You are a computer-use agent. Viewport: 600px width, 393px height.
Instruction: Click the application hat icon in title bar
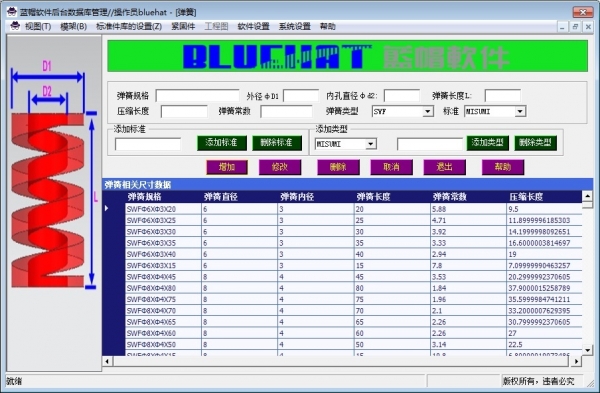click(12, 12)
